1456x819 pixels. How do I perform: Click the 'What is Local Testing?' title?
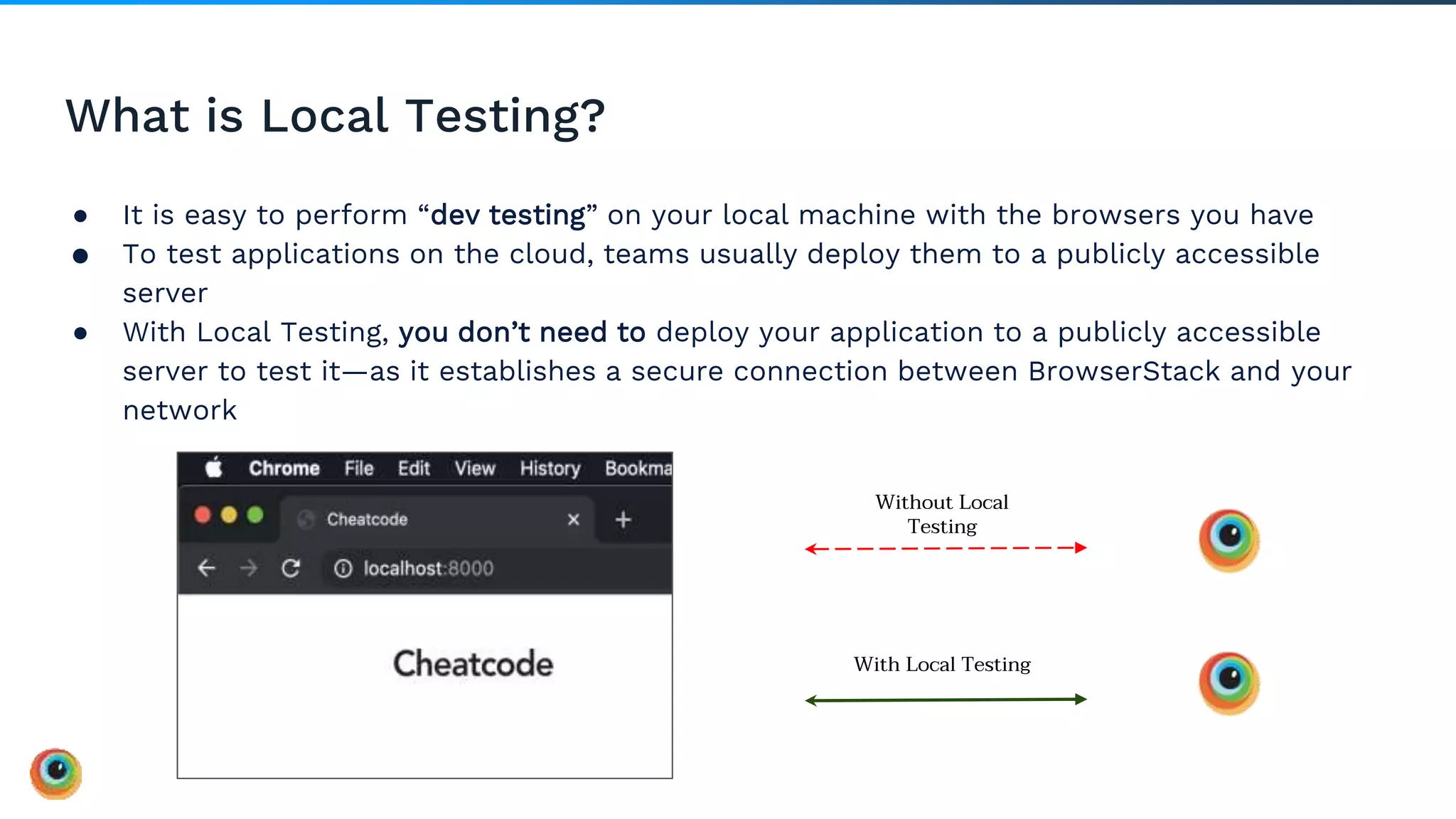[335, 116]
